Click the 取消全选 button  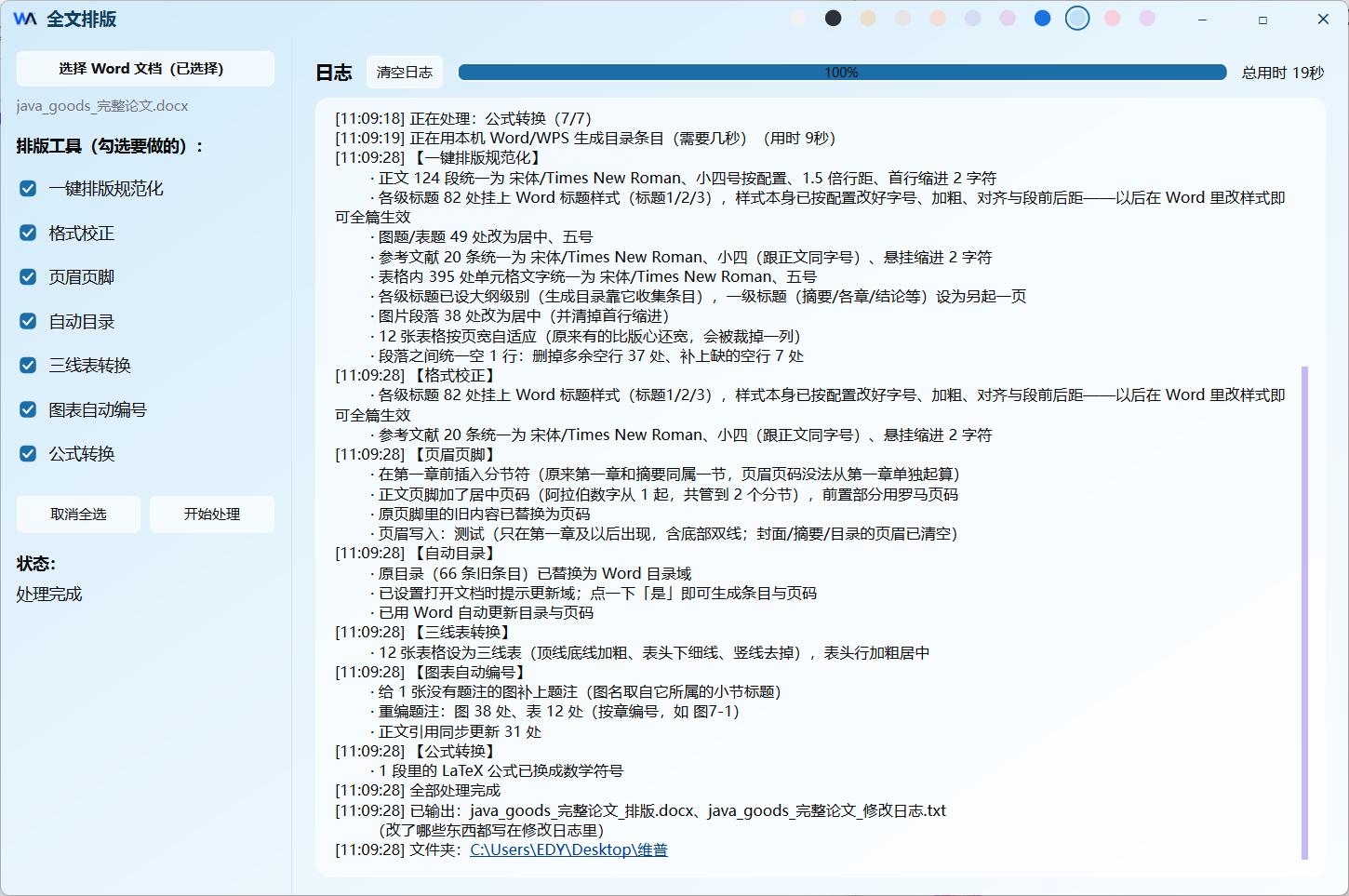pos(78,514)
